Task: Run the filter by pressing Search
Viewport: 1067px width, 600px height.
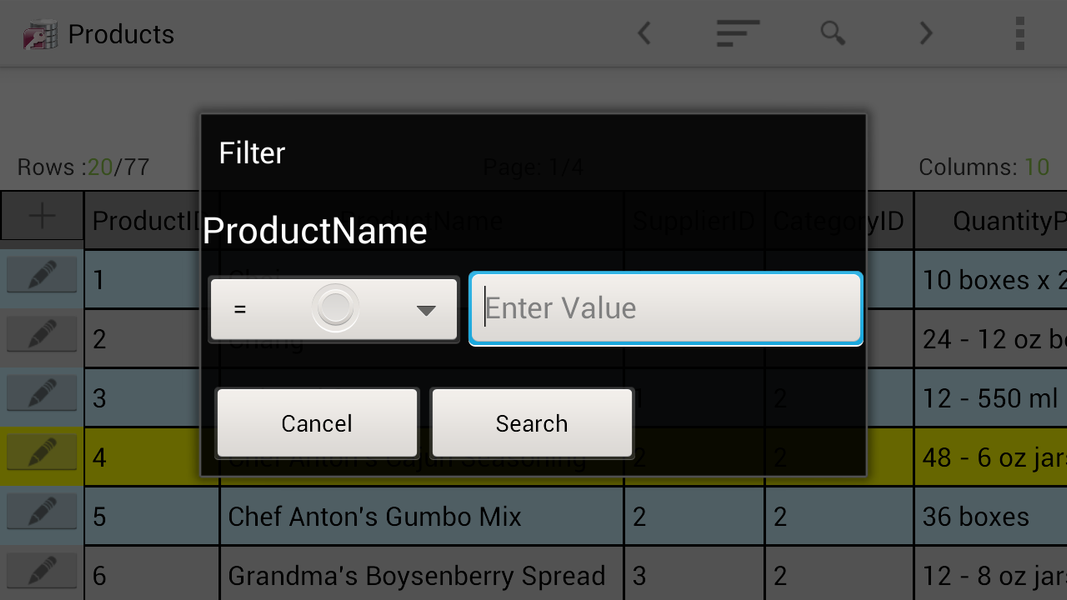Action: [x=531, y=422]
